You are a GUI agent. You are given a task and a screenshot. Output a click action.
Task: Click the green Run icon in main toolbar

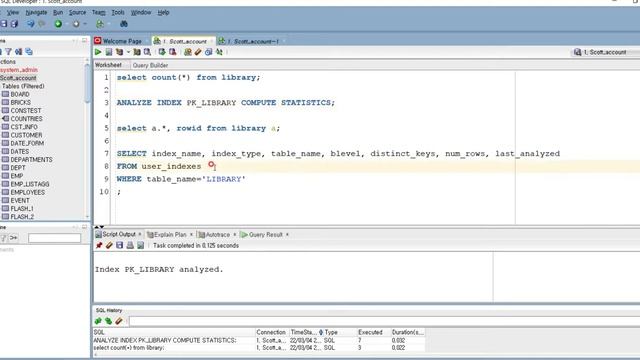click(x=58, y=24)
